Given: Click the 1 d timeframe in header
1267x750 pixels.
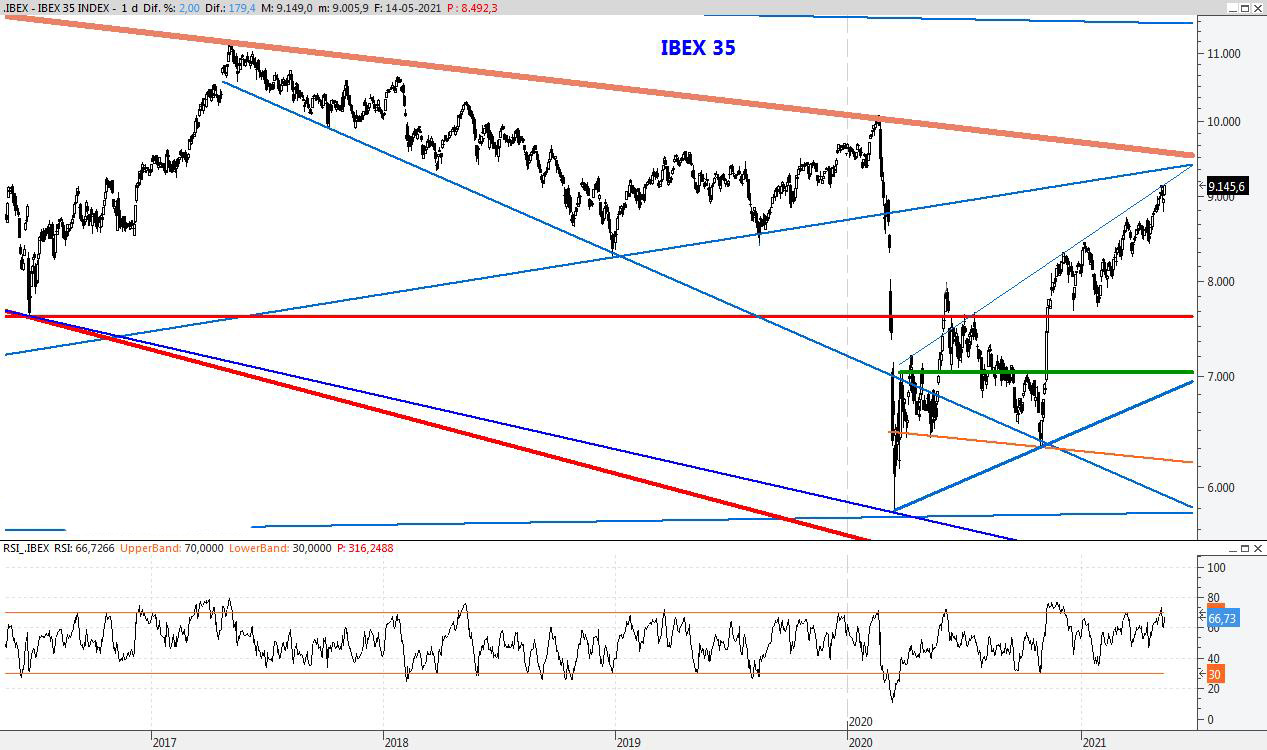Looking at the screenshot, I should [x=130, y=8].
